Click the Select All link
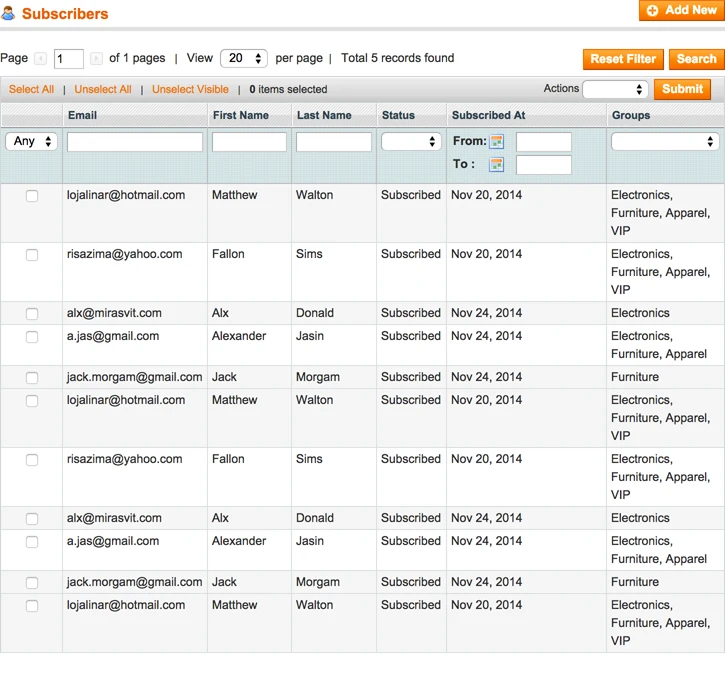This screenshot has width=725, height=680. [32, 90]
